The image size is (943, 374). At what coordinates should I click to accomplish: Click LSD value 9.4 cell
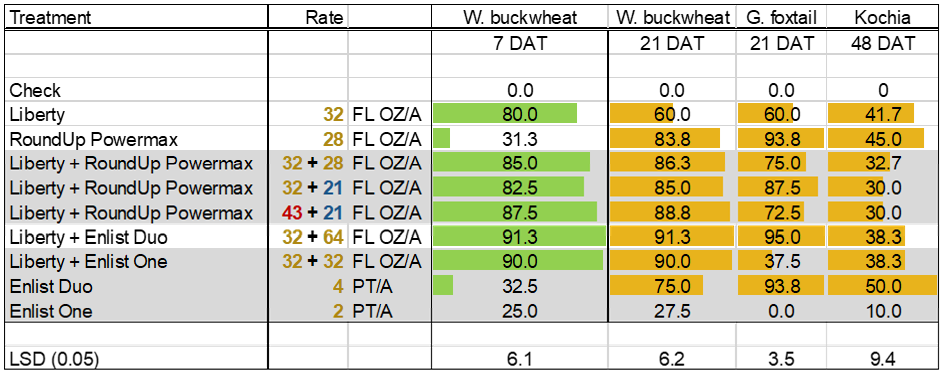(882, 359)
